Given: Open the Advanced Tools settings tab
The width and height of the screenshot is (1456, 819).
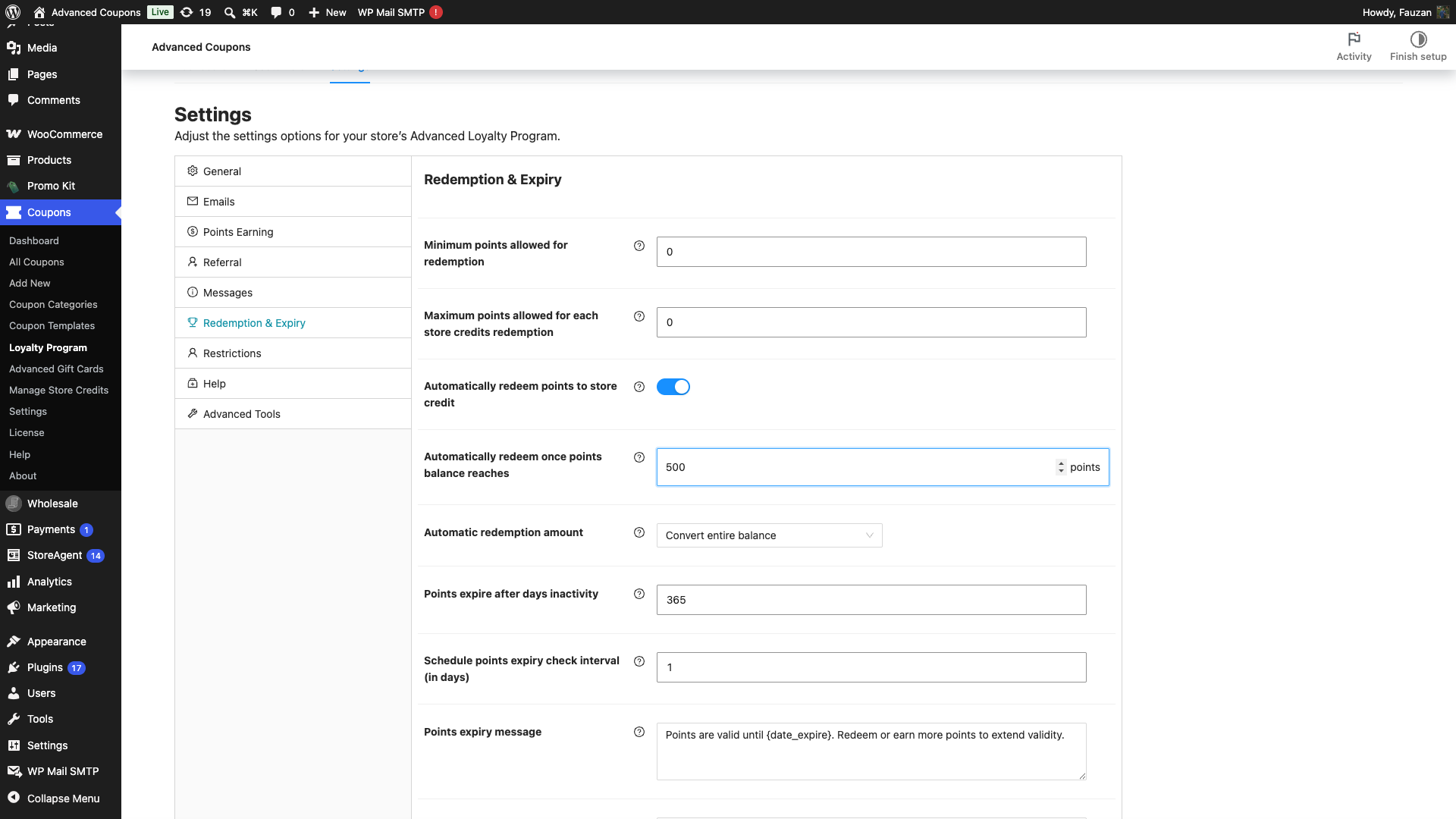Looking at the screenshot, I should pyautogui.click(x=293, y=414).
